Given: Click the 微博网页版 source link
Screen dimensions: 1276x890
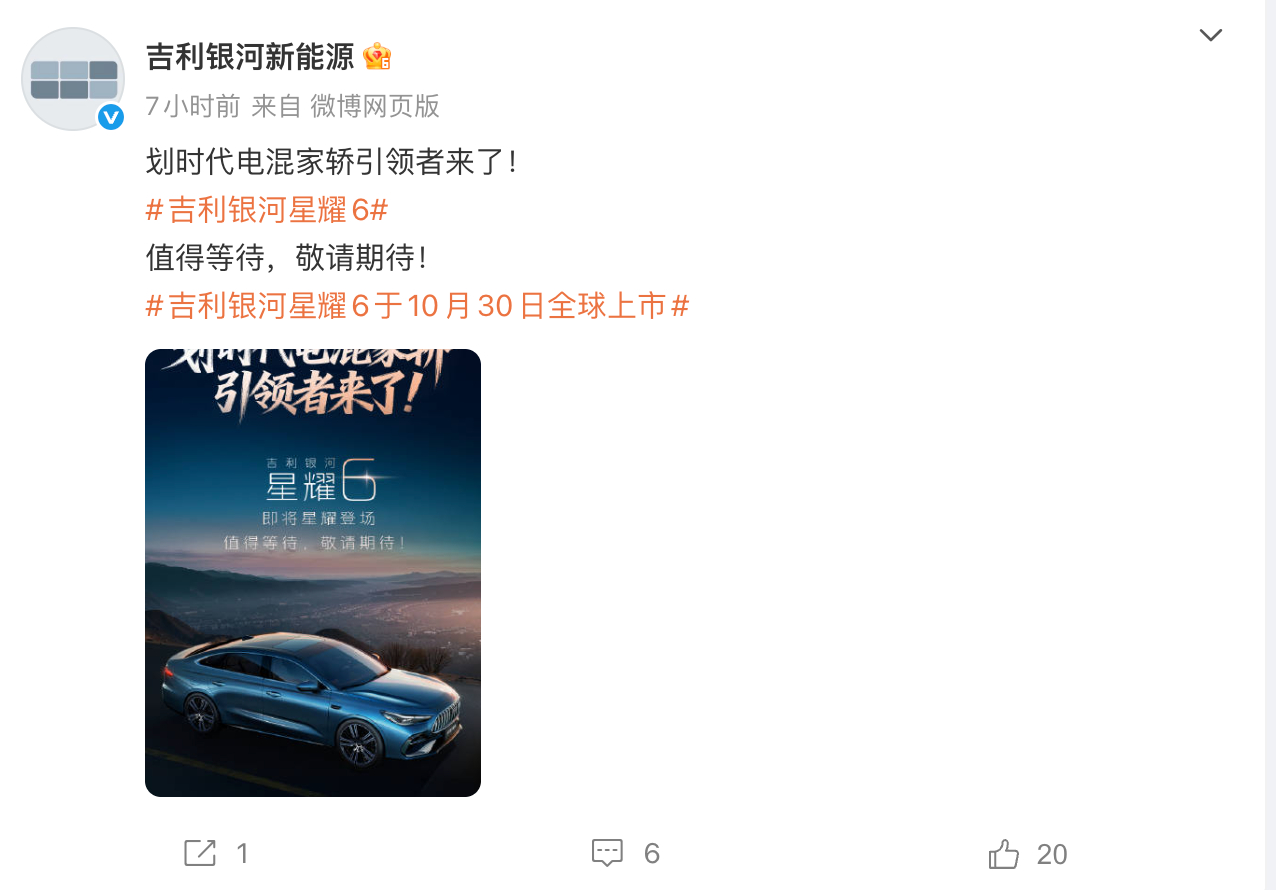Looking at the screenshot, I should (375, 106).
